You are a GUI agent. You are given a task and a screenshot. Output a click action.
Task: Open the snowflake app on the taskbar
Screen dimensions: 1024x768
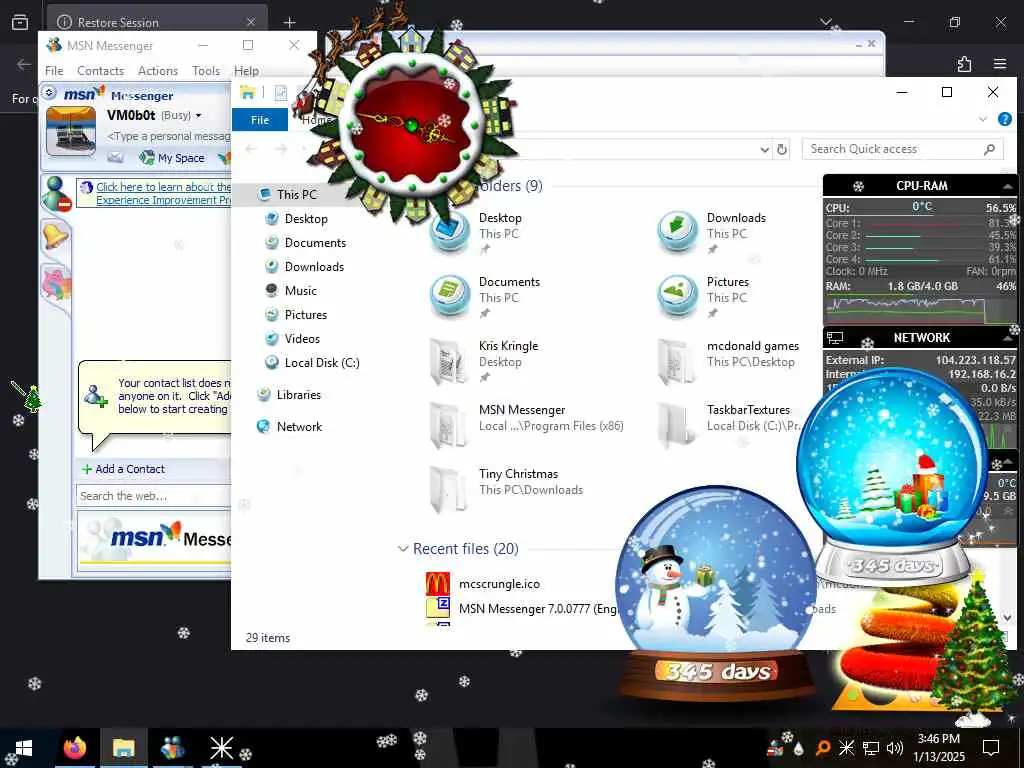(x=221, y=748)
